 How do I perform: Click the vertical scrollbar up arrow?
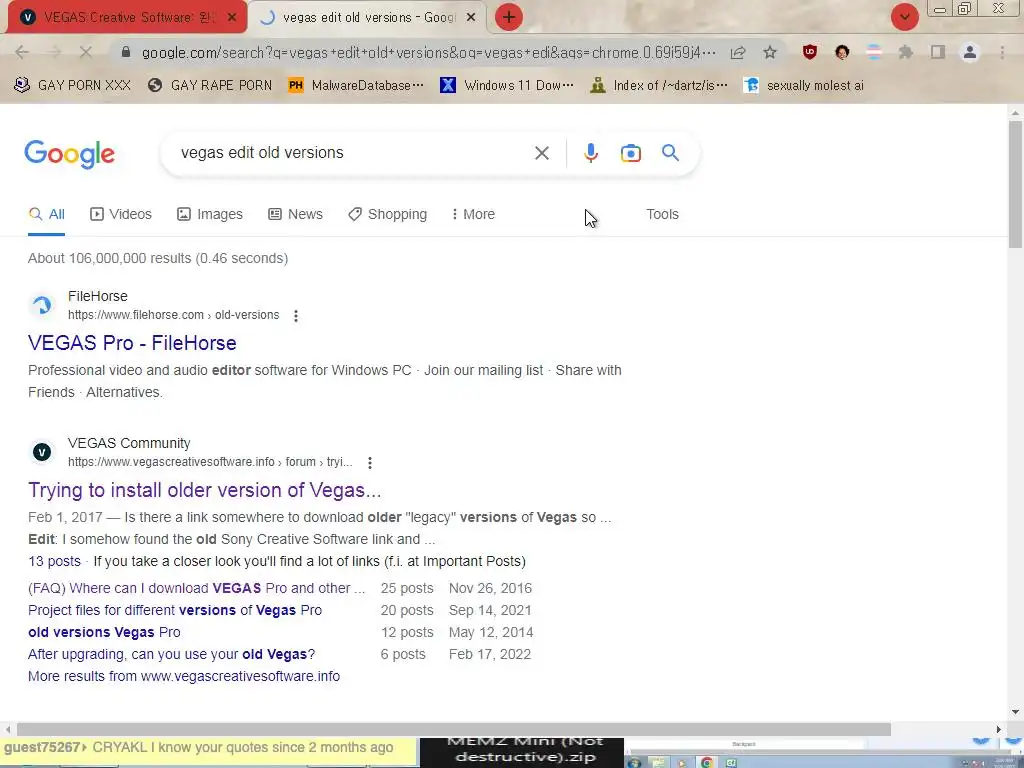coord(1016,114)
